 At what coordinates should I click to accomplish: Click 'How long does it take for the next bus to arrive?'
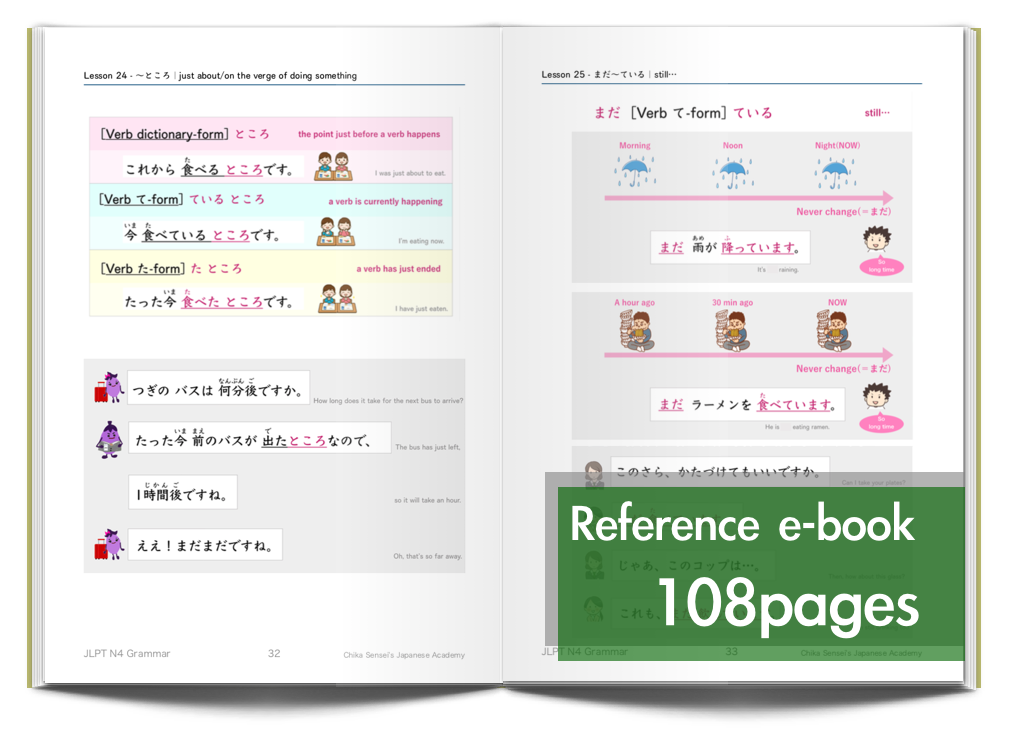(388, 401)
